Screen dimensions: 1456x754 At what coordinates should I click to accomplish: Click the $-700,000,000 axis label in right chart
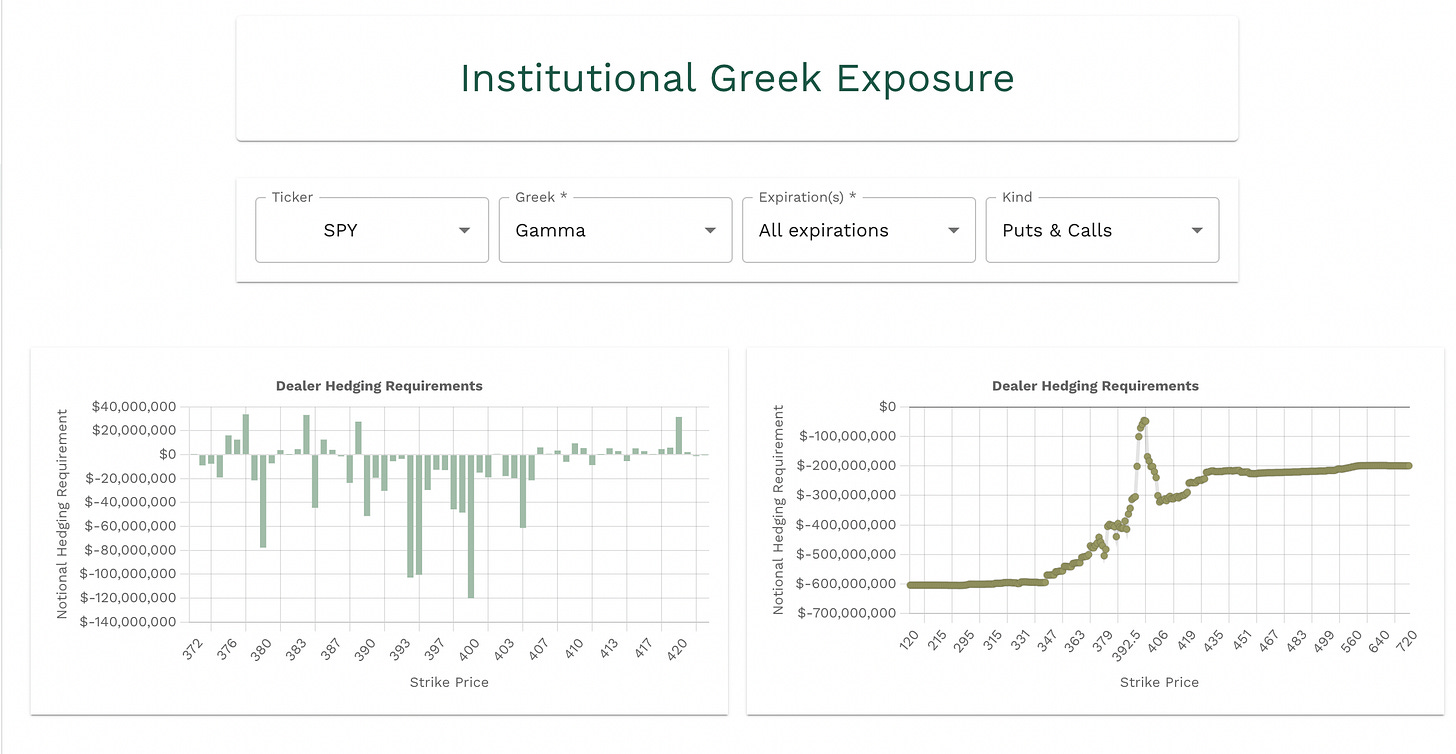point(845,613)
